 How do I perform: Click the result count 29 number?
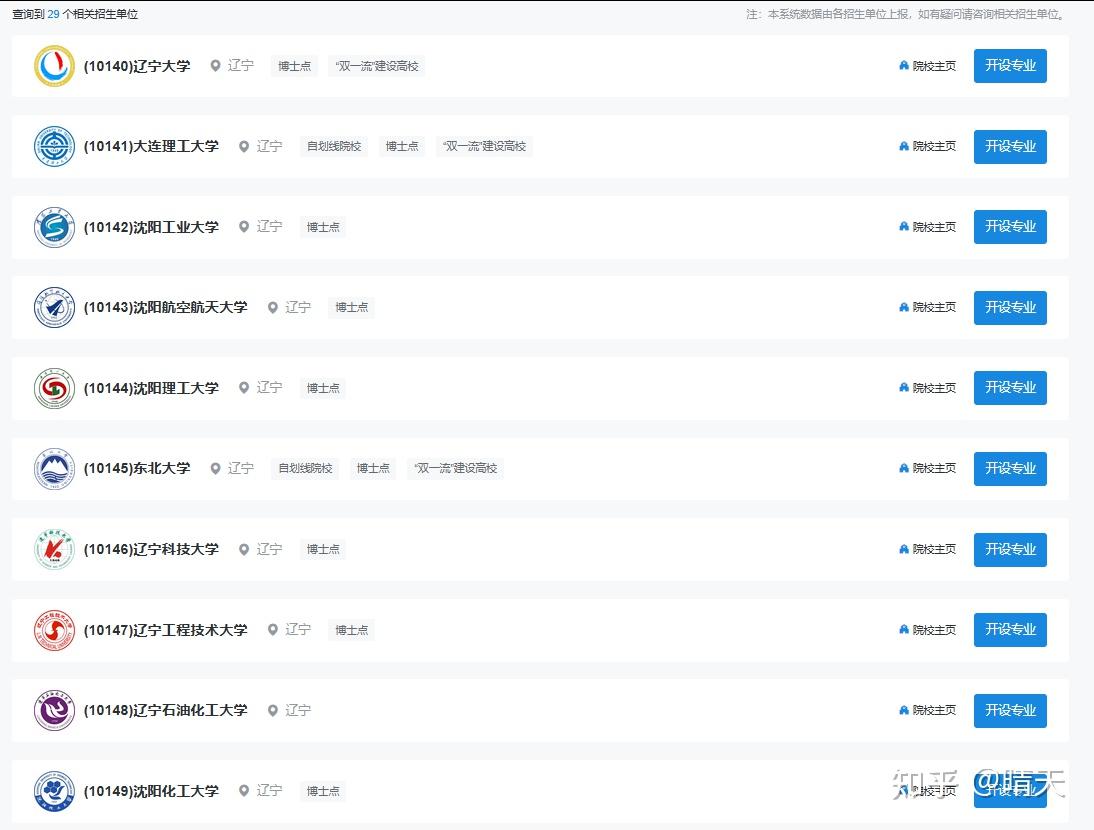coord(54,14)
